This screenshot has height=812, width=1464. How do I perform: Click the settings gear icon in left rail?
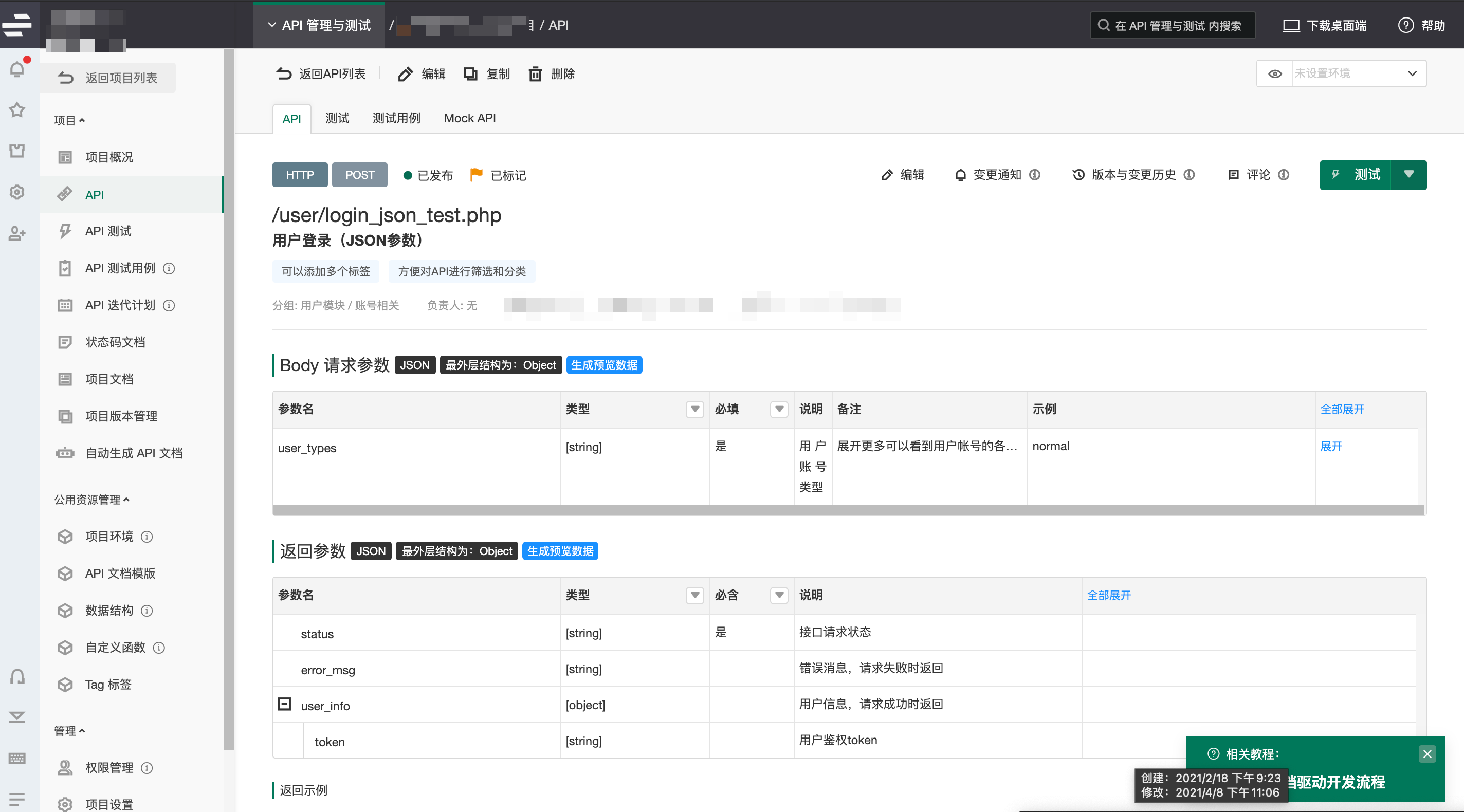(17, 192)
